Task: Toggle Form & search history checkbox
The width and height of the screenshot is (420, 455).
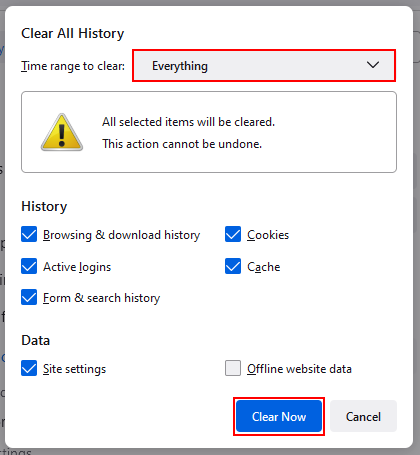Action: pos(29,297)
